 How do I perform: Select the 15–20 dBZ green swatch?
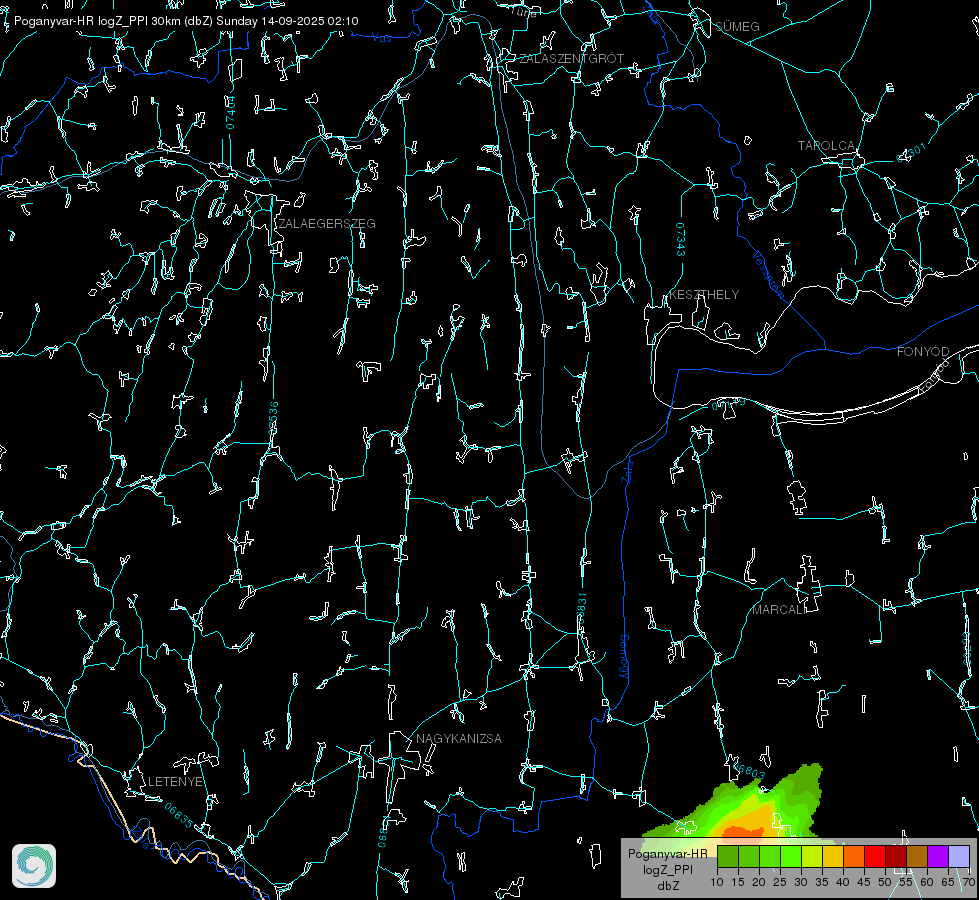point(749,856)
